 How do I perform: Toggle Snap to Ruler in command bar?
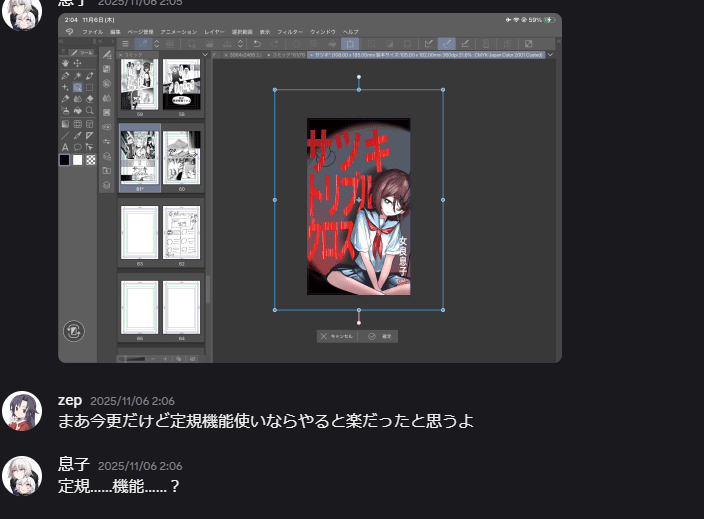[429, 44]
